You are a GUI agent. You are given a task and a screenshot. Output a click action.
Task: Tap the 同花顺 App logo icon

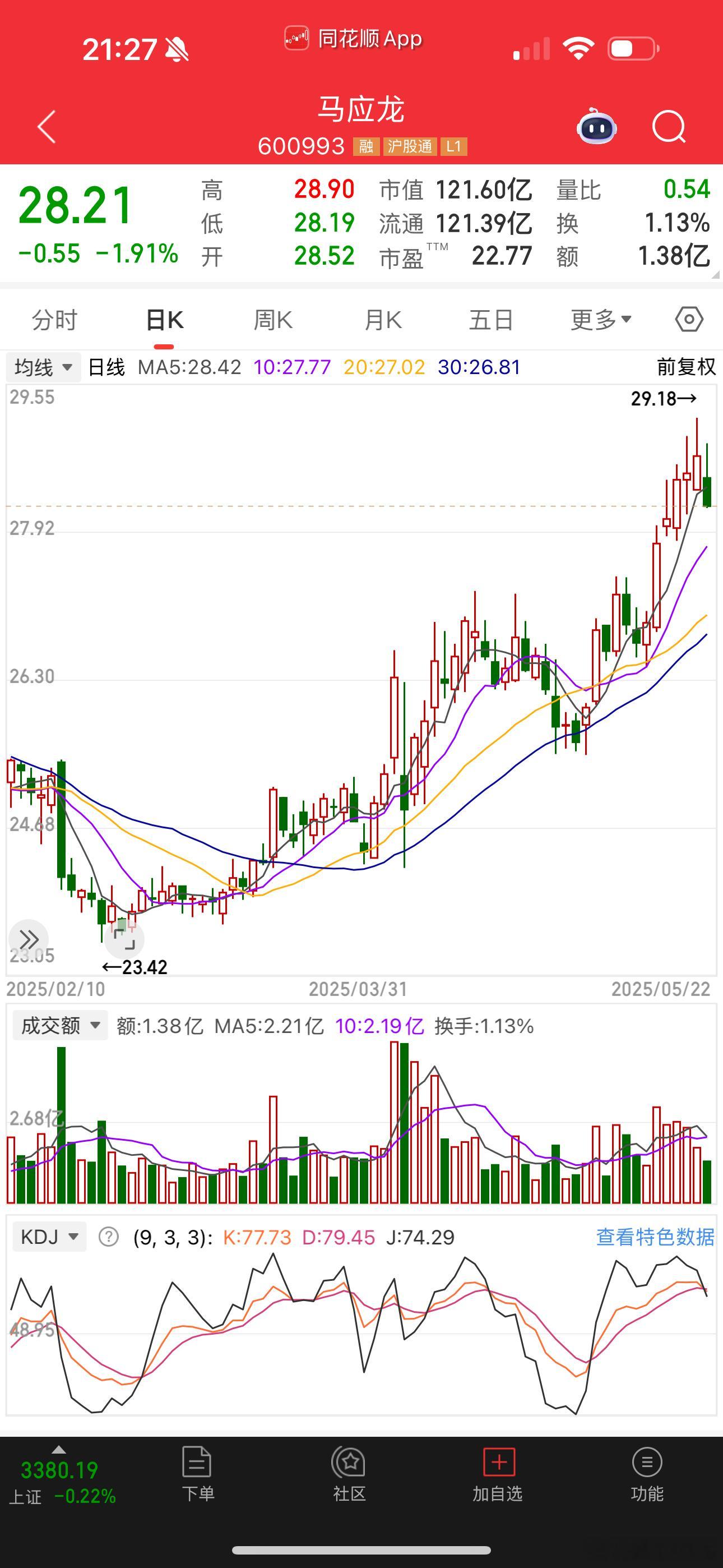pos(297,38)
